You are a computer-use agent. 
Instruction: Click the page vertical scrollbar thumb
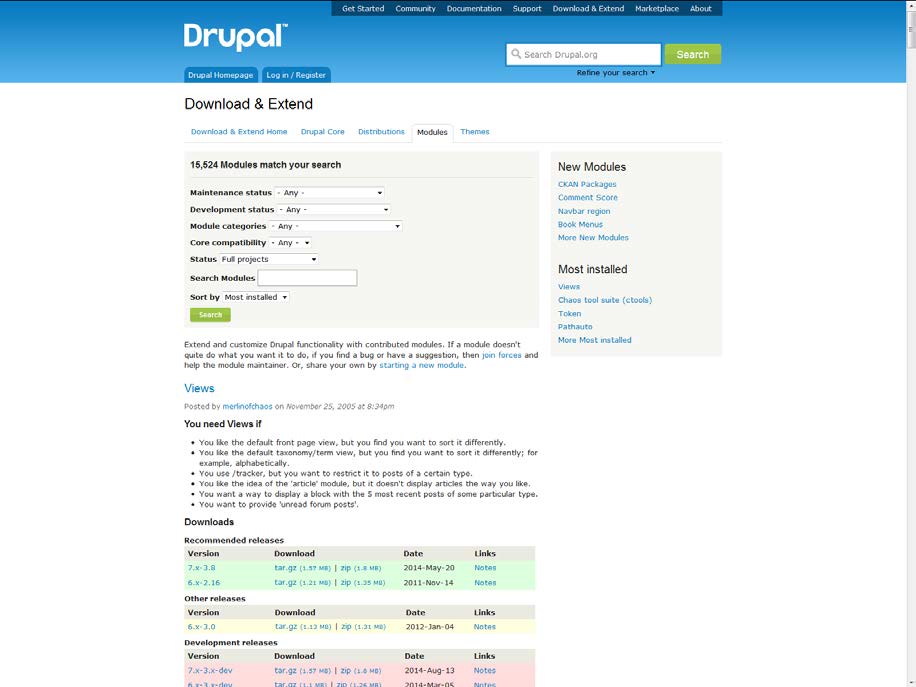pos(911,29)
